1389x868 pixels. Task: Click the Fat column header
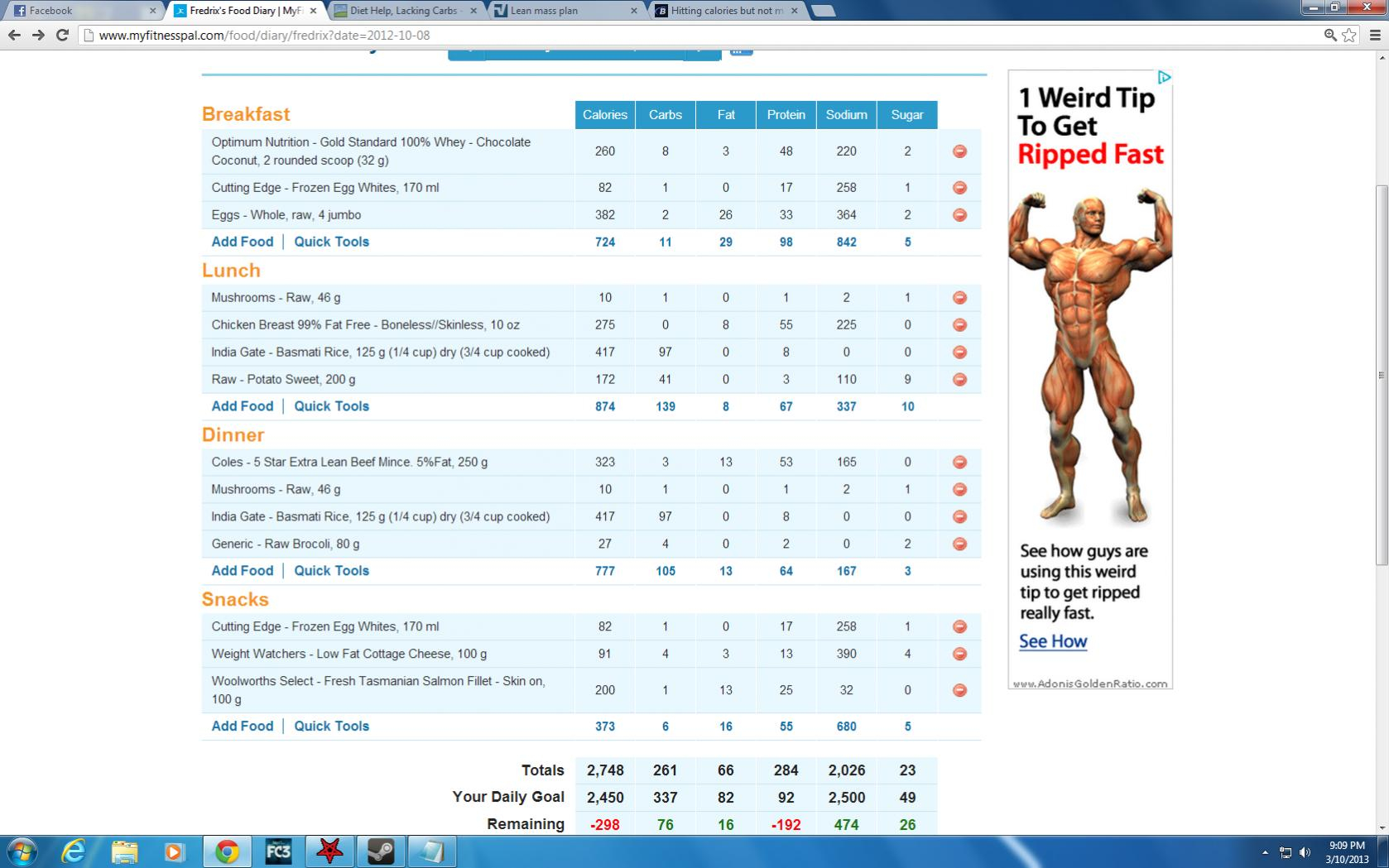click(x=726, y=115)
